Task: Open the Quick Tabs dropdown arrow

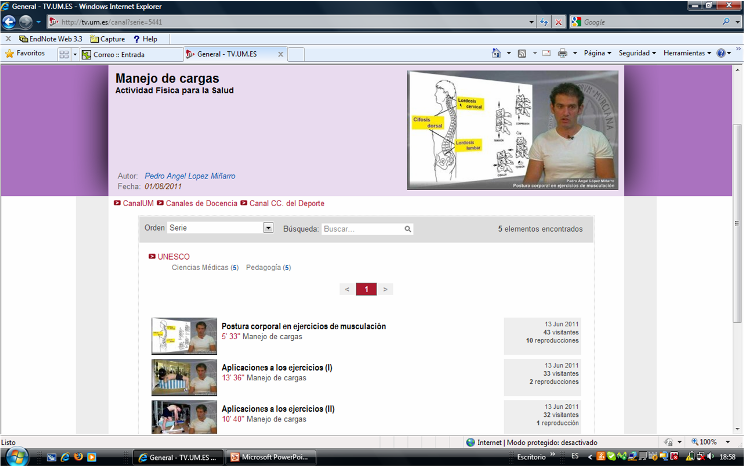Action: [x=74, y=54]
